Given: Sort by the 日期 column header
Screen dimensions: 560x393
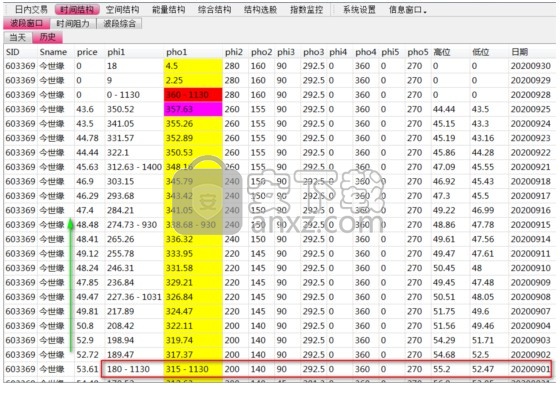Looking at the screenshot, I should tap(519, 52).
